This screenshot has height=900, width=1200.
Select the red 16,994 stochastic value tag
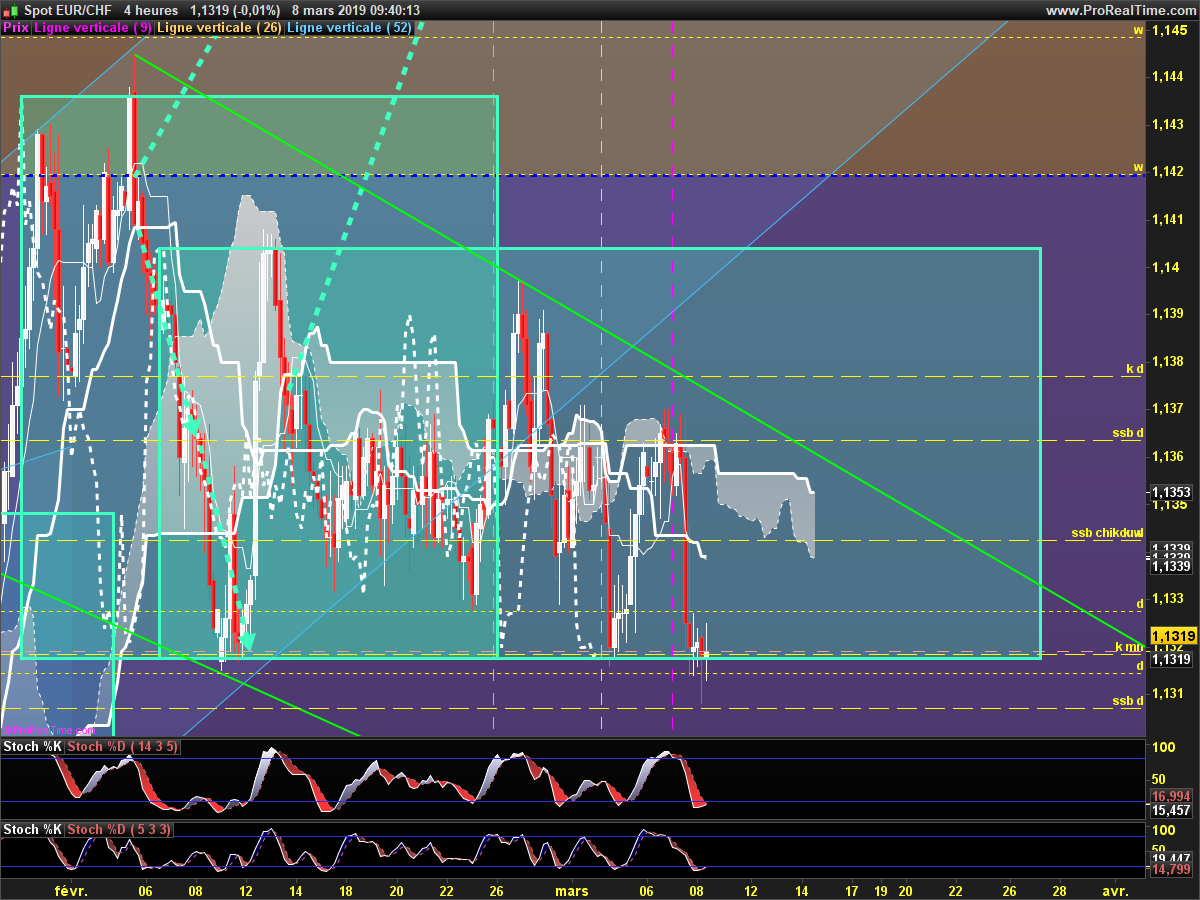point(1171,796)
